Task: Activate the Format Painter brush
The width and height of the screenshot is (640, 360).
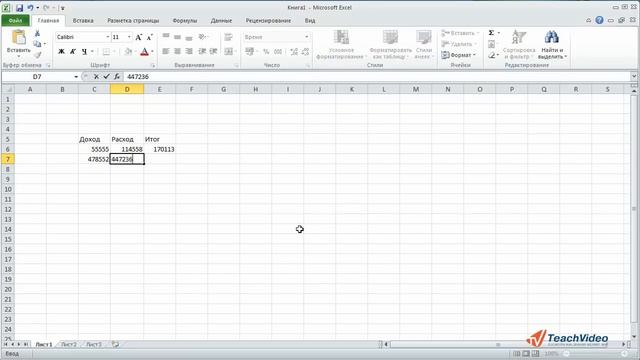Action: tap(37, 54)
